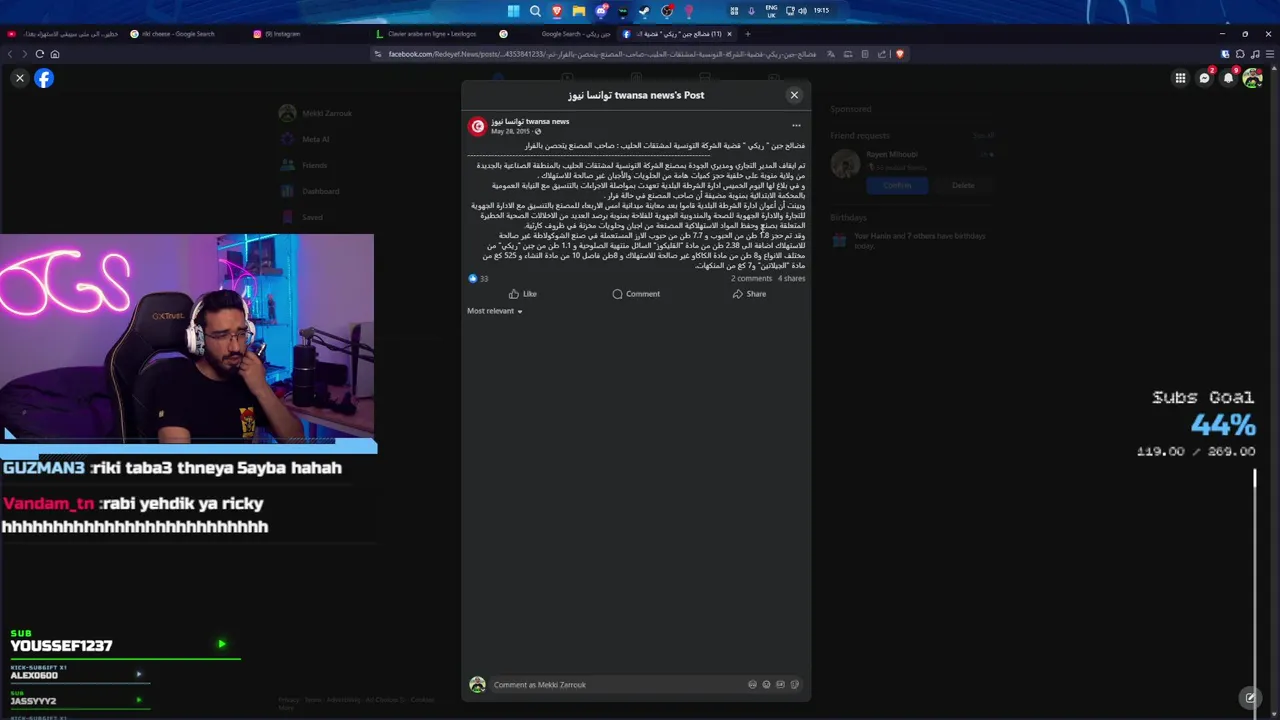Open Windows taskbar search

click(x=535, y=11)
